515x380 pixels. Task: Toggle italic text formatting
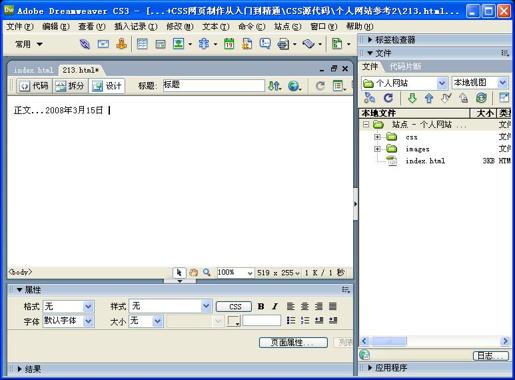[x=275, y=306]
